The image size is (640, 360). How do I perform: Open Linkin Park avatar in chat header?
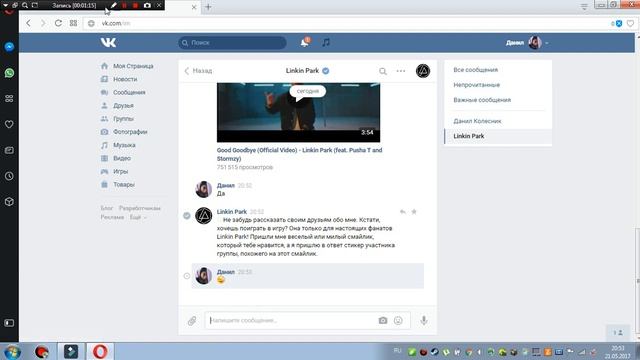(423, 71)
